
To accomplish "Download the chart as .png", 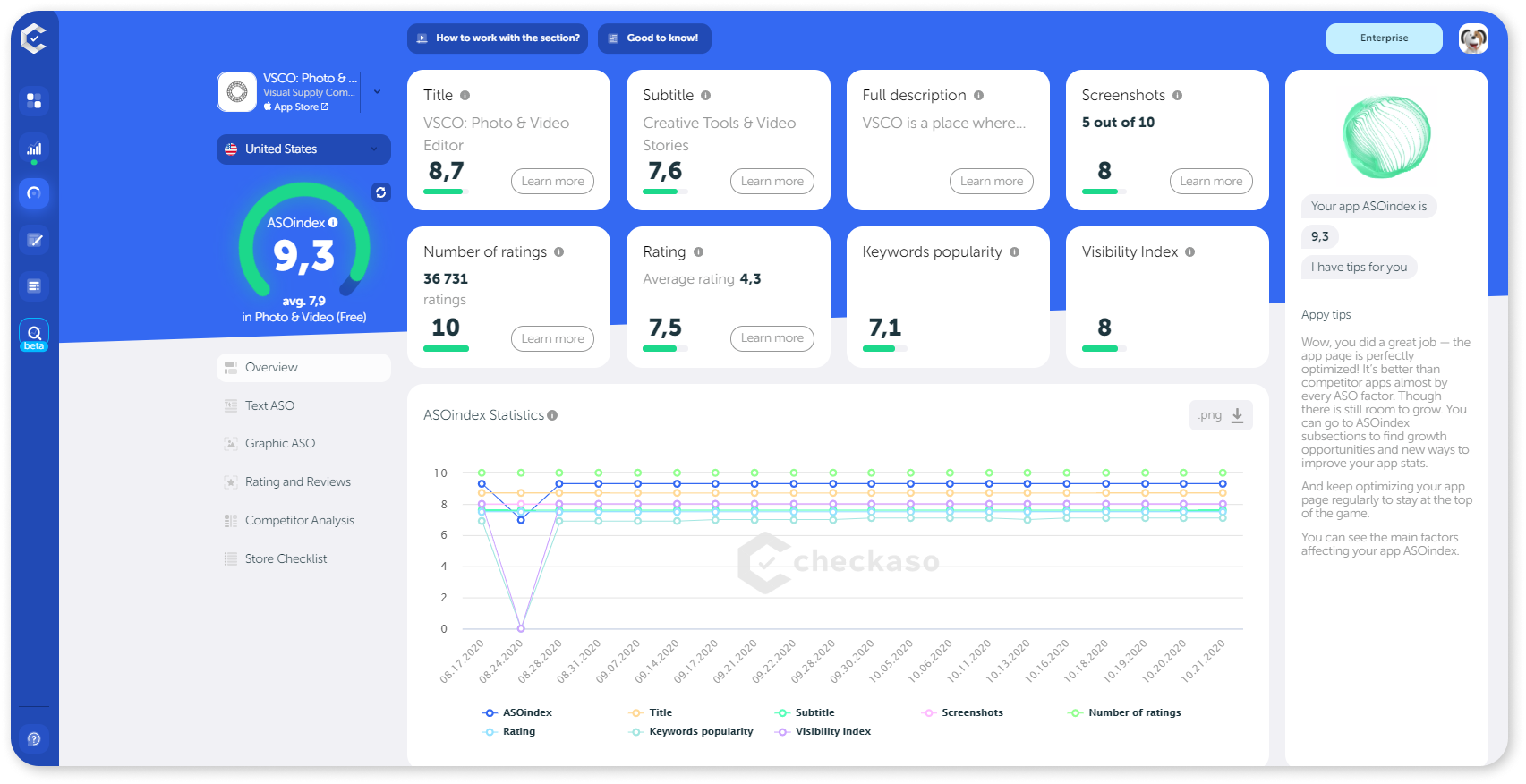I will (x=1221, y=415).
